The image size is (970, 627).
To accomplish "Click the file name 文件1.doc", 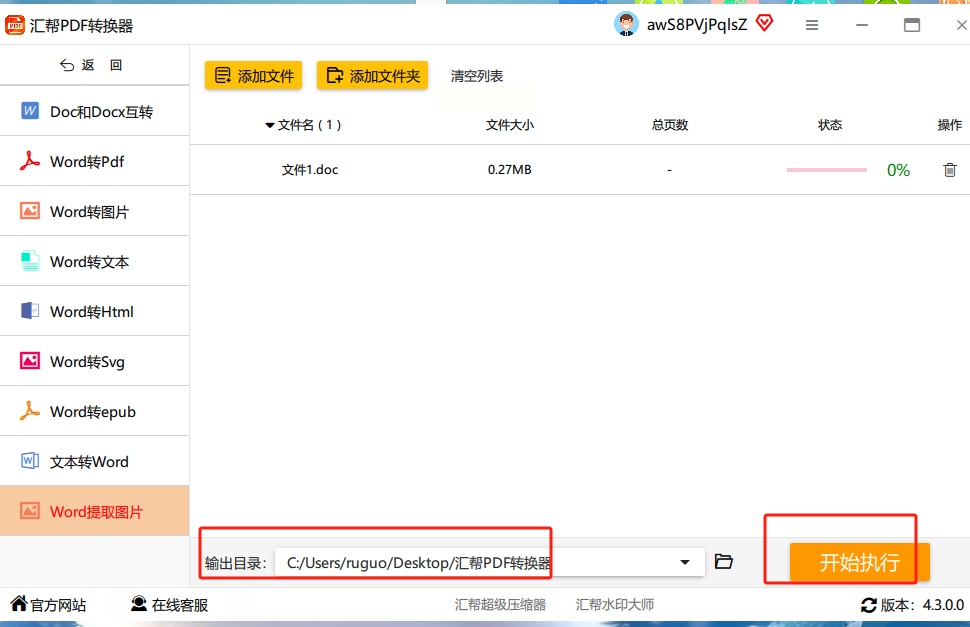I will (x=310, y=169).
